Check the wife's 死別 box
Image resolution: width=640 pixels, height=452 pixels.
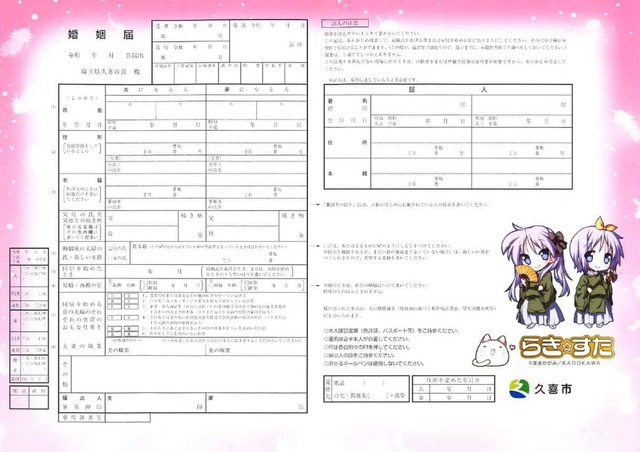[246, 282]
